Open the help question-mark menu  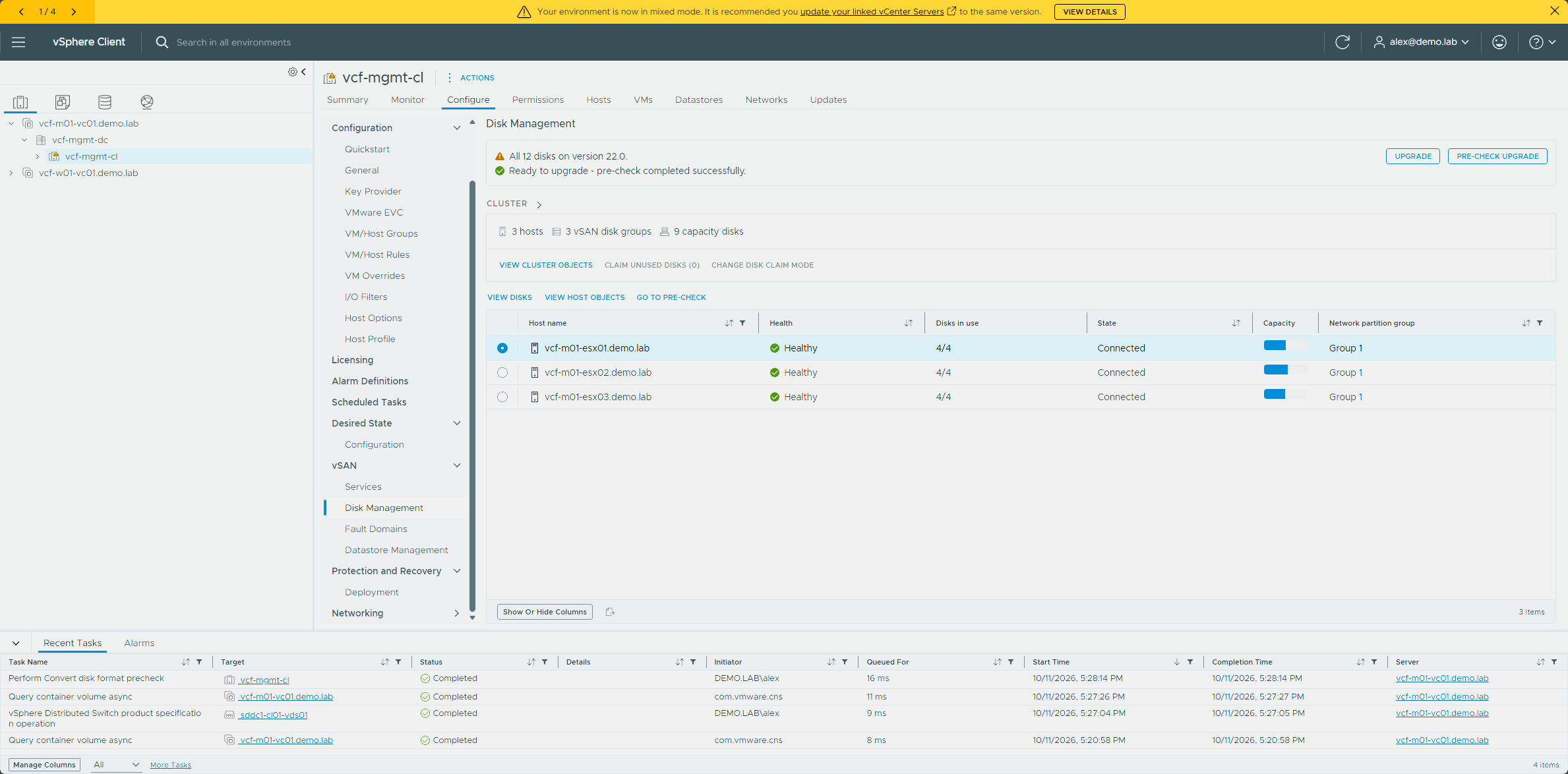pyautogui.click(x=1542, y=42)
